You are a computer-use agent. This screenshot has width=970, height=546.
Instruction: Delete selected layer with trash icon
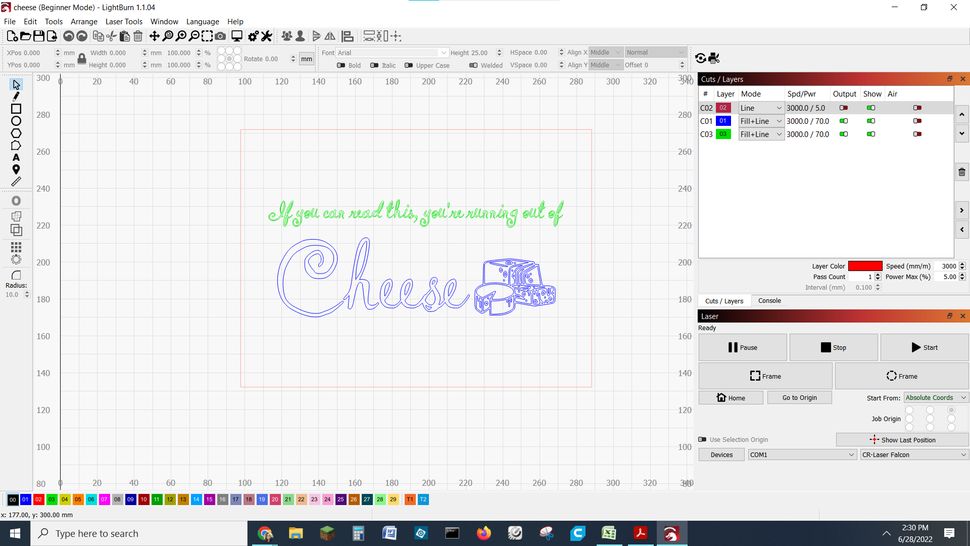962,173
